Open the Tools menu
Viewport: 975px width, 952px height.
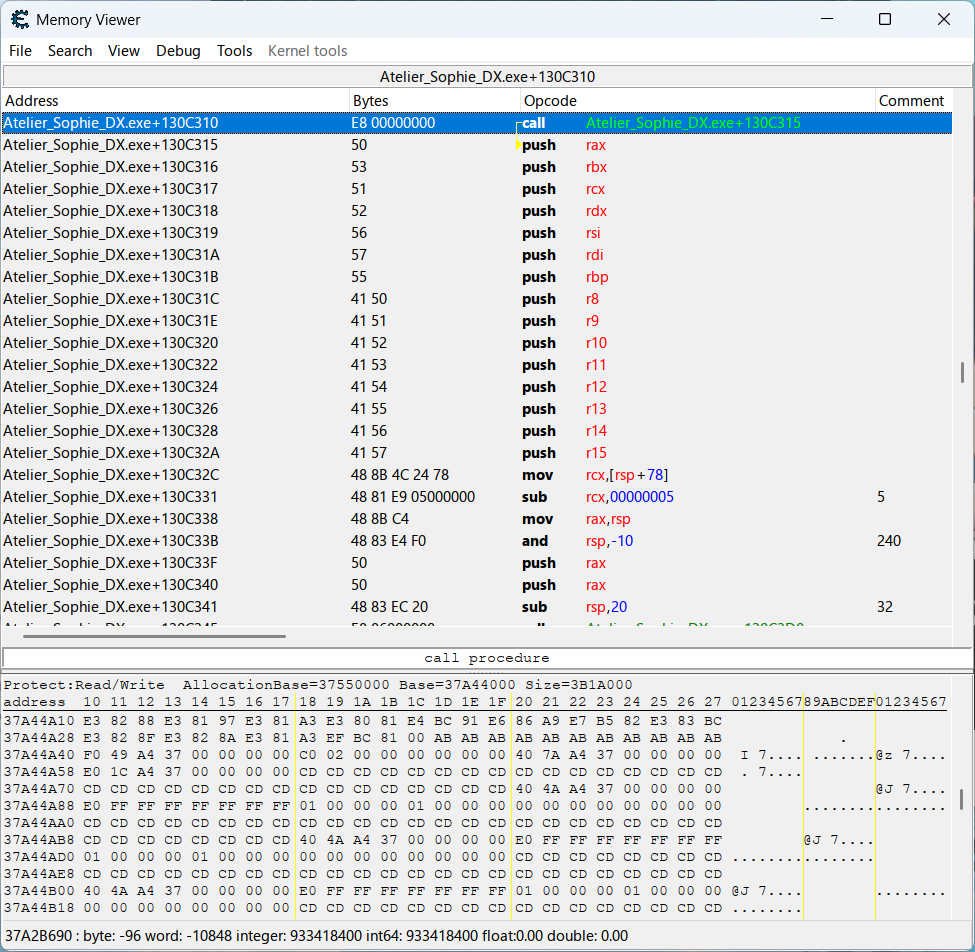[235, 51]
